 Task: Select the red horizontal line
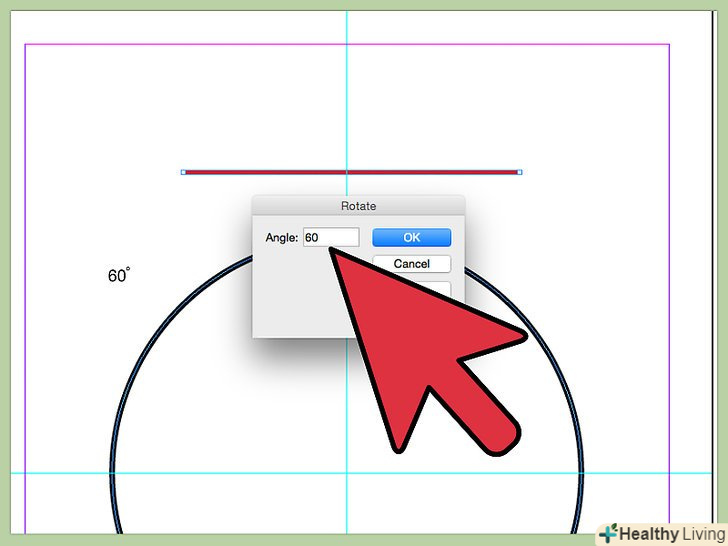coord(351,172)
